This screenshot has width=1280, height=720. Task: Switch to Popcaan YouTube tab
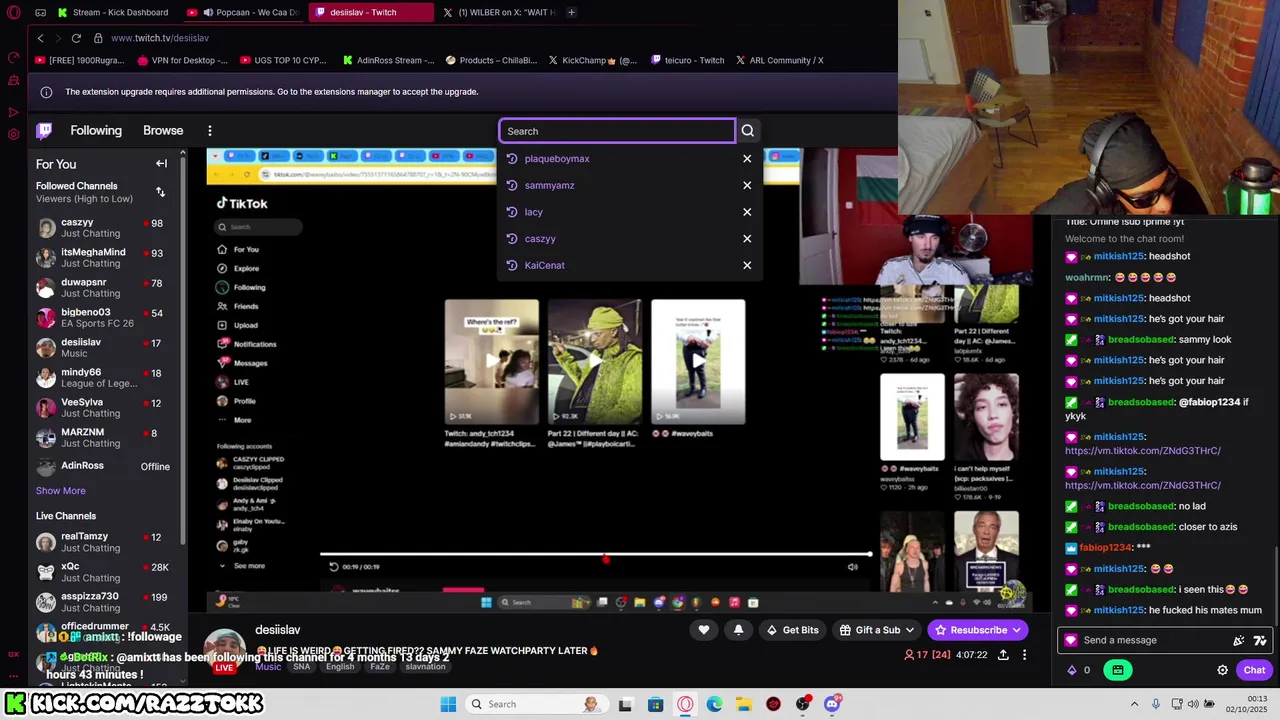click(244, 12)
